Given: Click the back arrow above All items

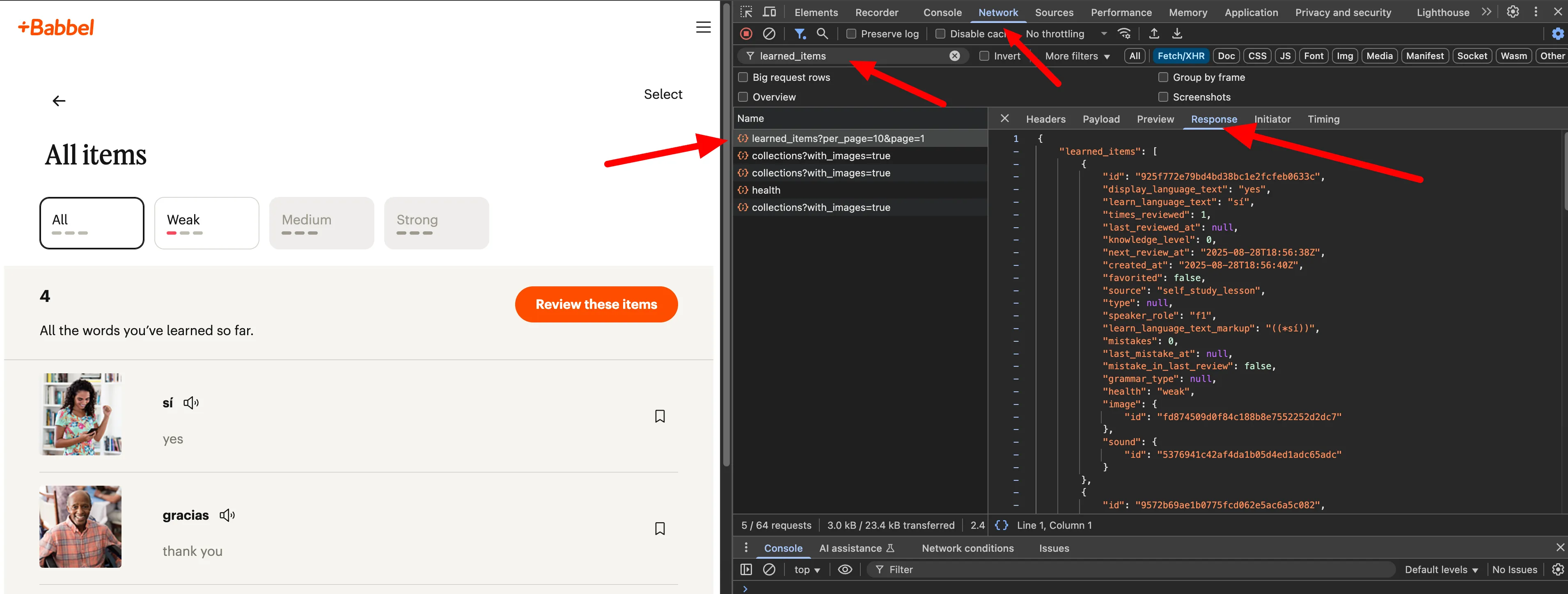Looking at the screenshot, I should [x=59, y=101].
